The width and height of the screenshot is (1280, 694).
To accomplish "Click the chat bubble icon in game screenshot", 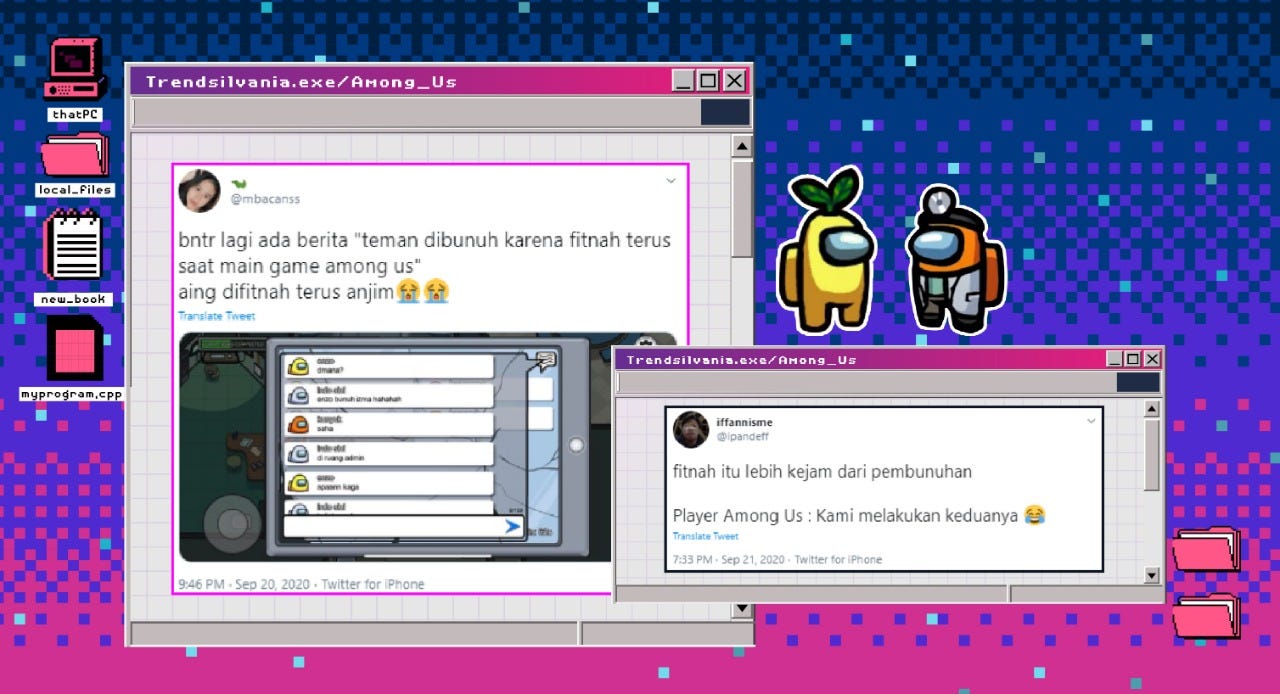I will pos(546,361).
